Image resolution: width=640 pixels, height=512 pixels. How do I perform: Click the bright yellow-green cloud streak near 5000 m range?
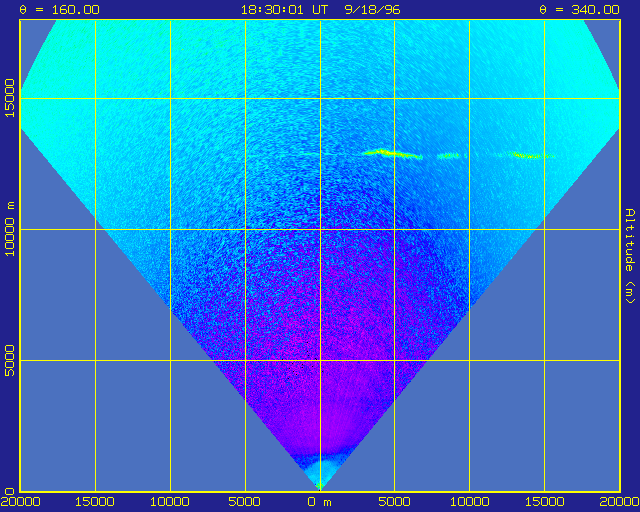tap(393, 154)
